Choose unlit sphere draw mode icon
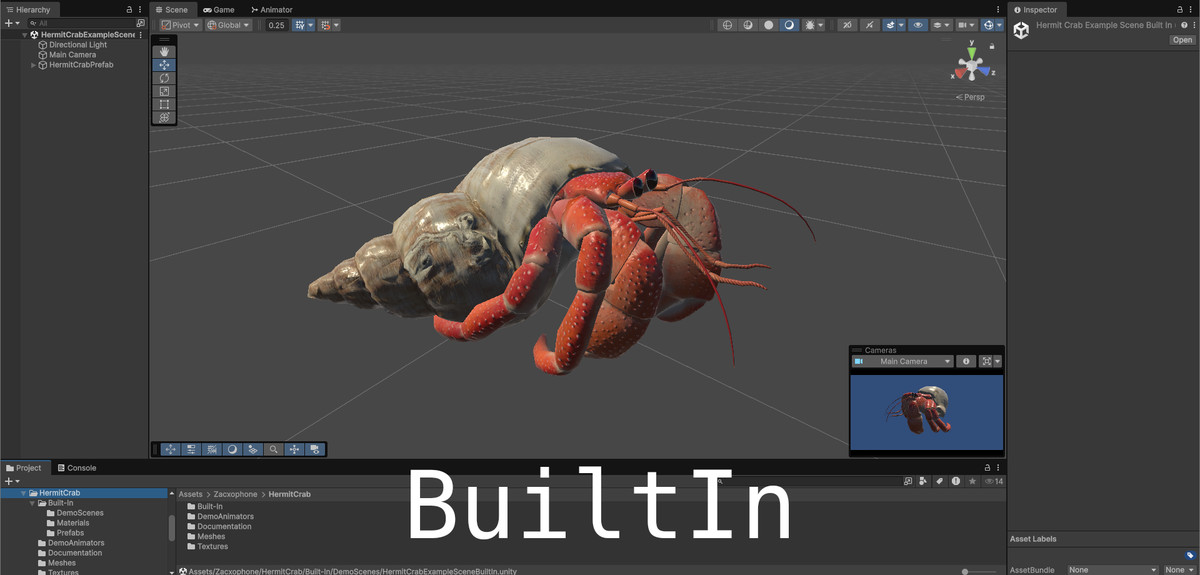Screen dimensions: 1200x575 tap(769, 25)
